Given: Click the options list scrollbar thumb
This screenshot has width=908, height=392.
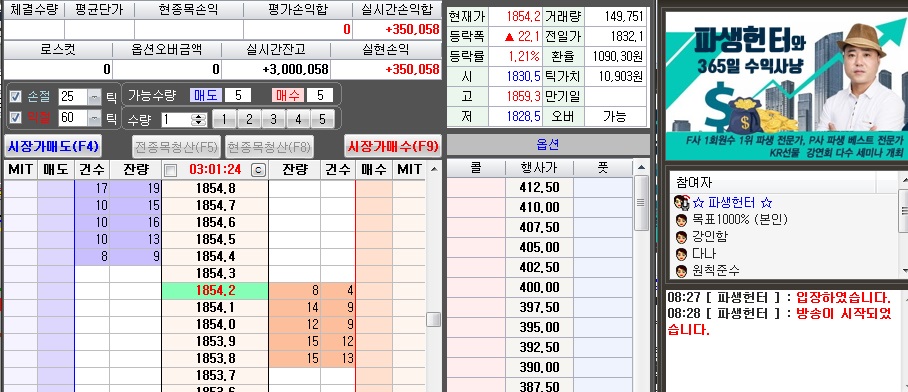Looking at the screenshot, I should pyautogui.click(x=640, y=203).
